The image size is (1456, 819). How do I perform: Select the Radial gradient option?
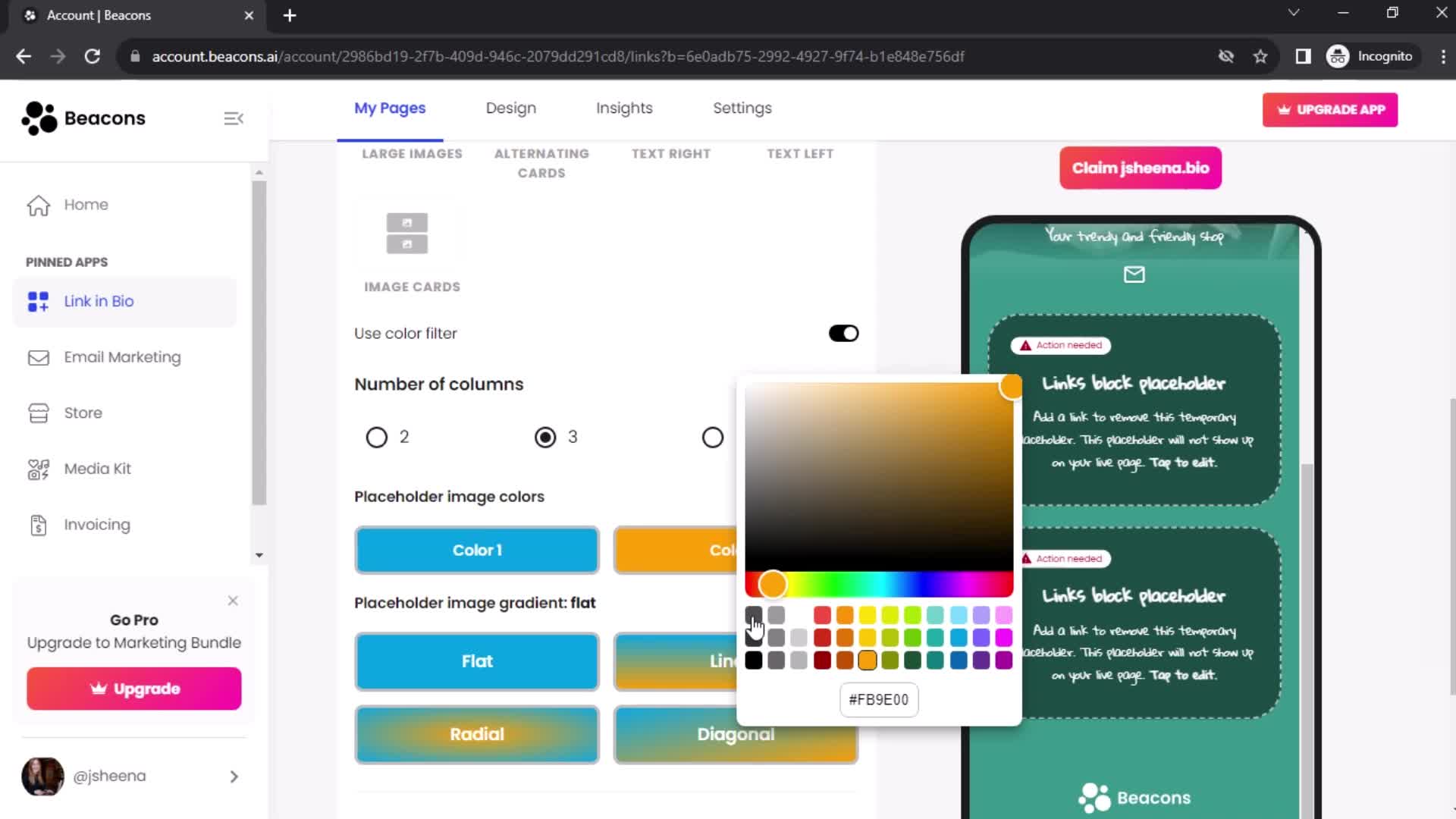tap(478, 734)
